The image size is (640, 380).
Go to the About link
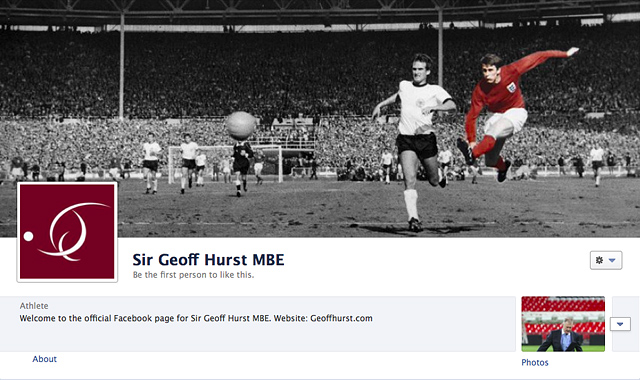pos(44,359)
